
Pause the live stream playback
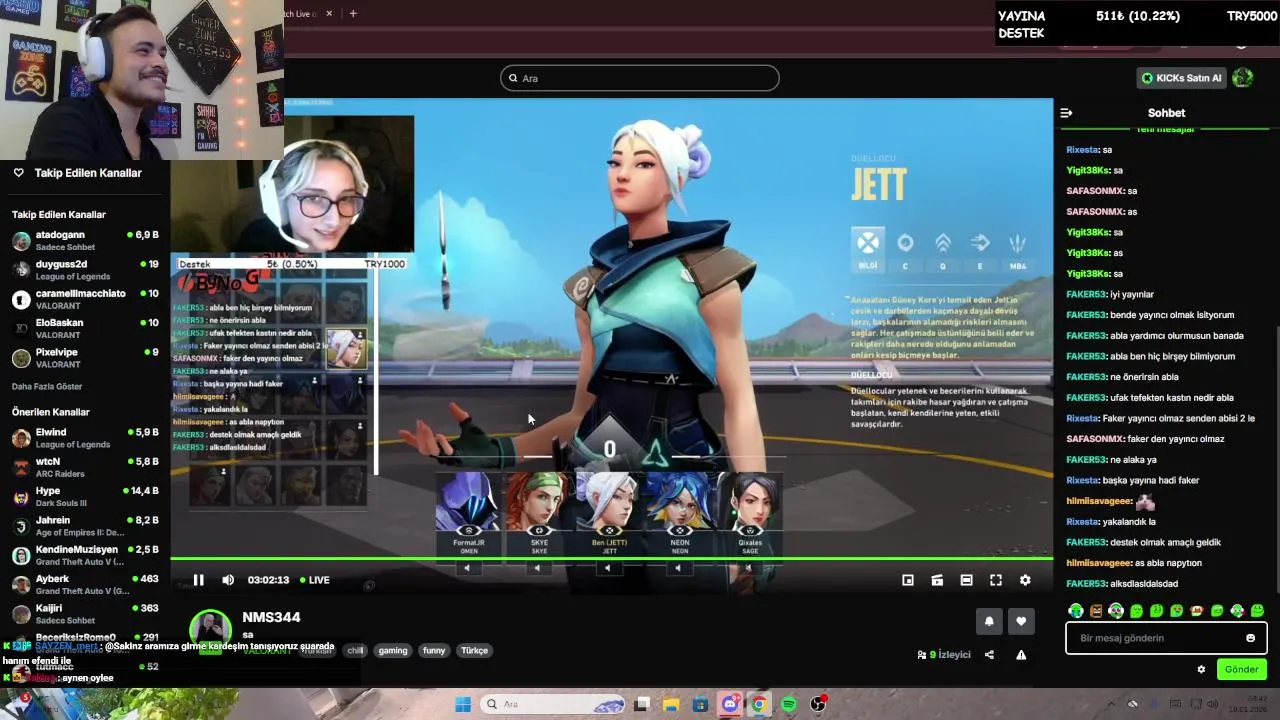[x=198, y=580]
